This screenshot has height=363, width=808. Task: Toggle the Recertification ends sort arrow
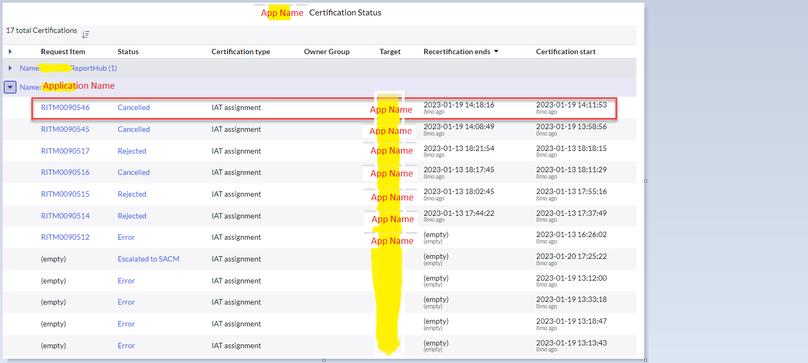tap(496, 52)
